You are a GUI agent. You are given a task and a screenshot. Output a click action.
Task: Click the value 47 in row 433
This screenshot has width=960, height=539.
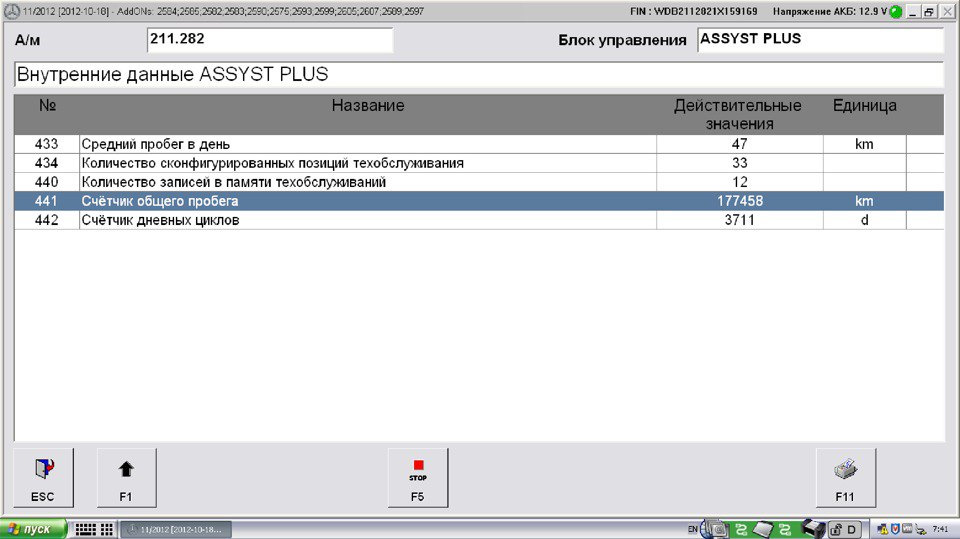[x=740, y=144]
